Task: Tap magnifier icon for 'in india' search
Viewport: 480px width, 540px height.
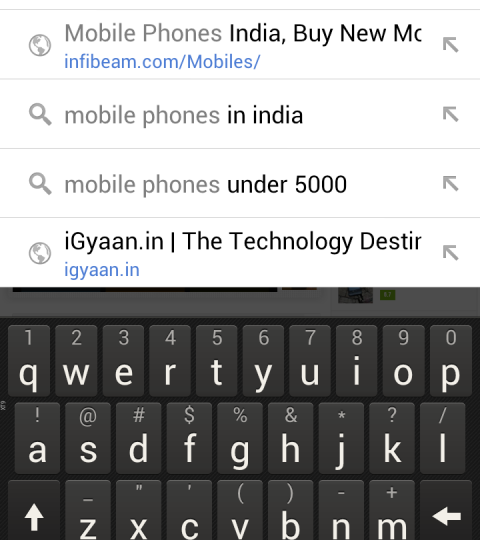Action: pyautogui.click(x=40, y=114)
